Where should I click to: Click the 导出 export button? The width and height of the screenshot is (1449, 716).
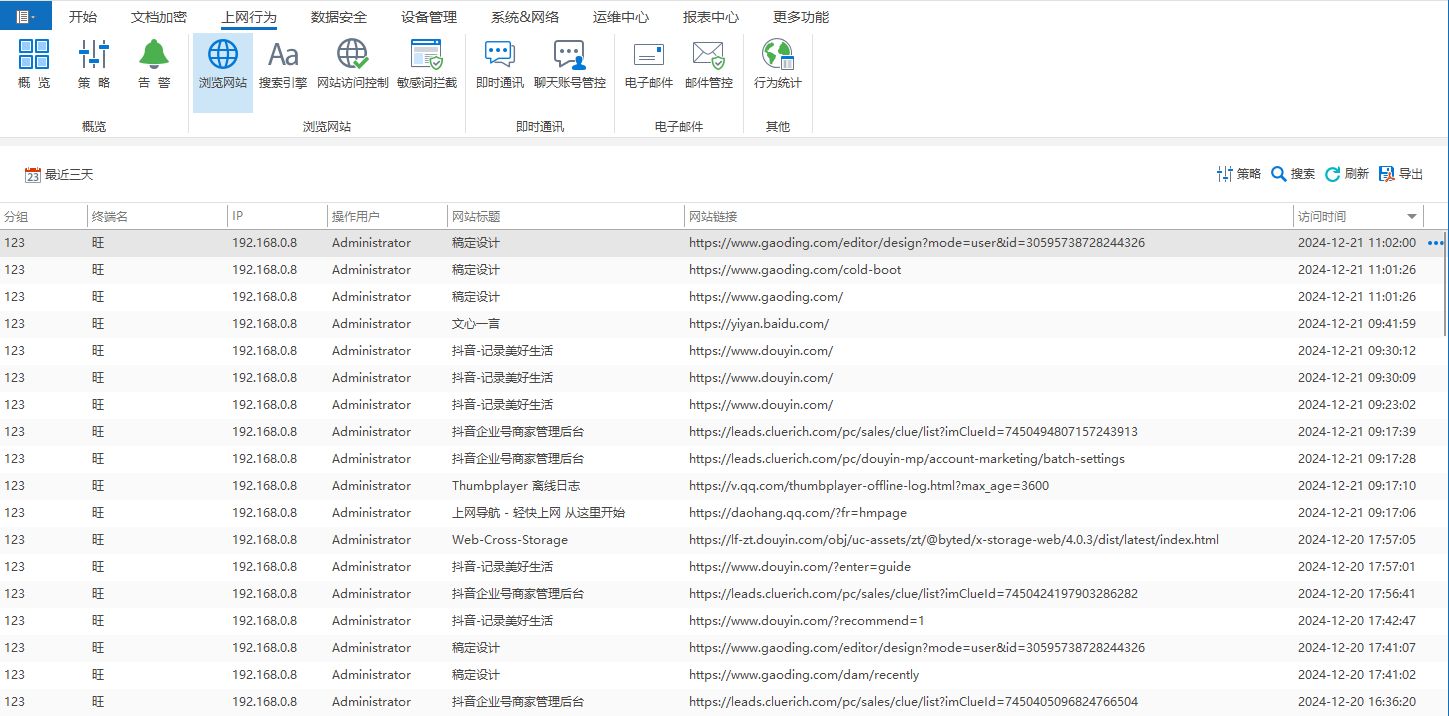coord(1400,174)
